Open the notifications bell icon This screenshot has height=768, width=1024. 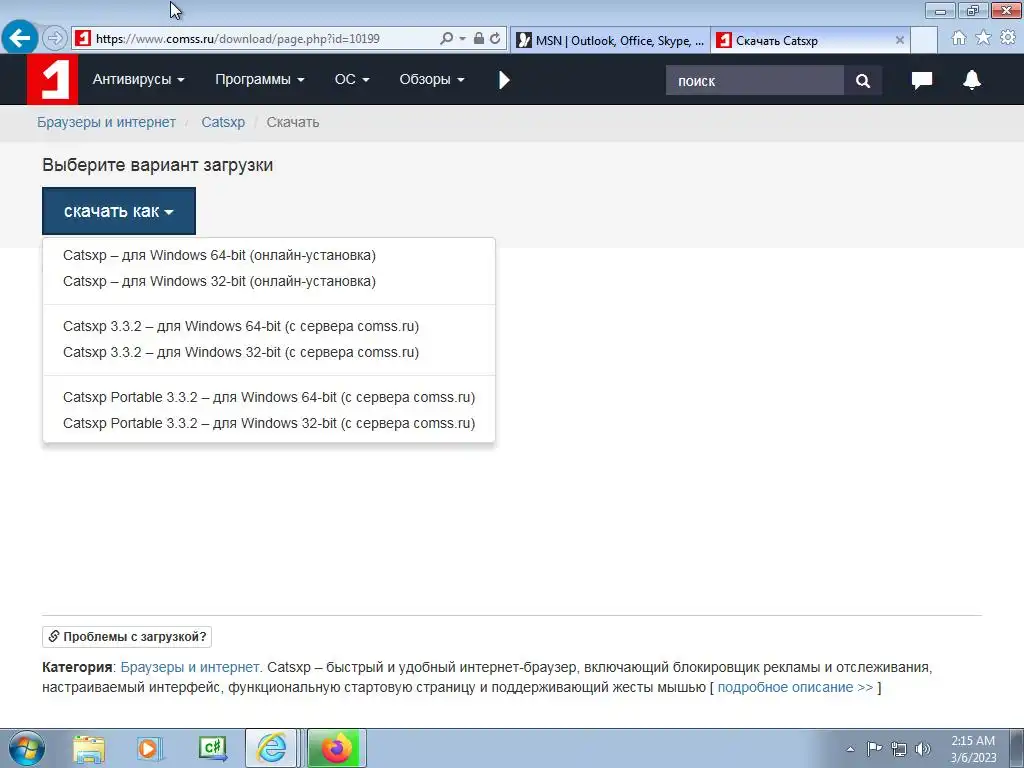pos(972,80)
